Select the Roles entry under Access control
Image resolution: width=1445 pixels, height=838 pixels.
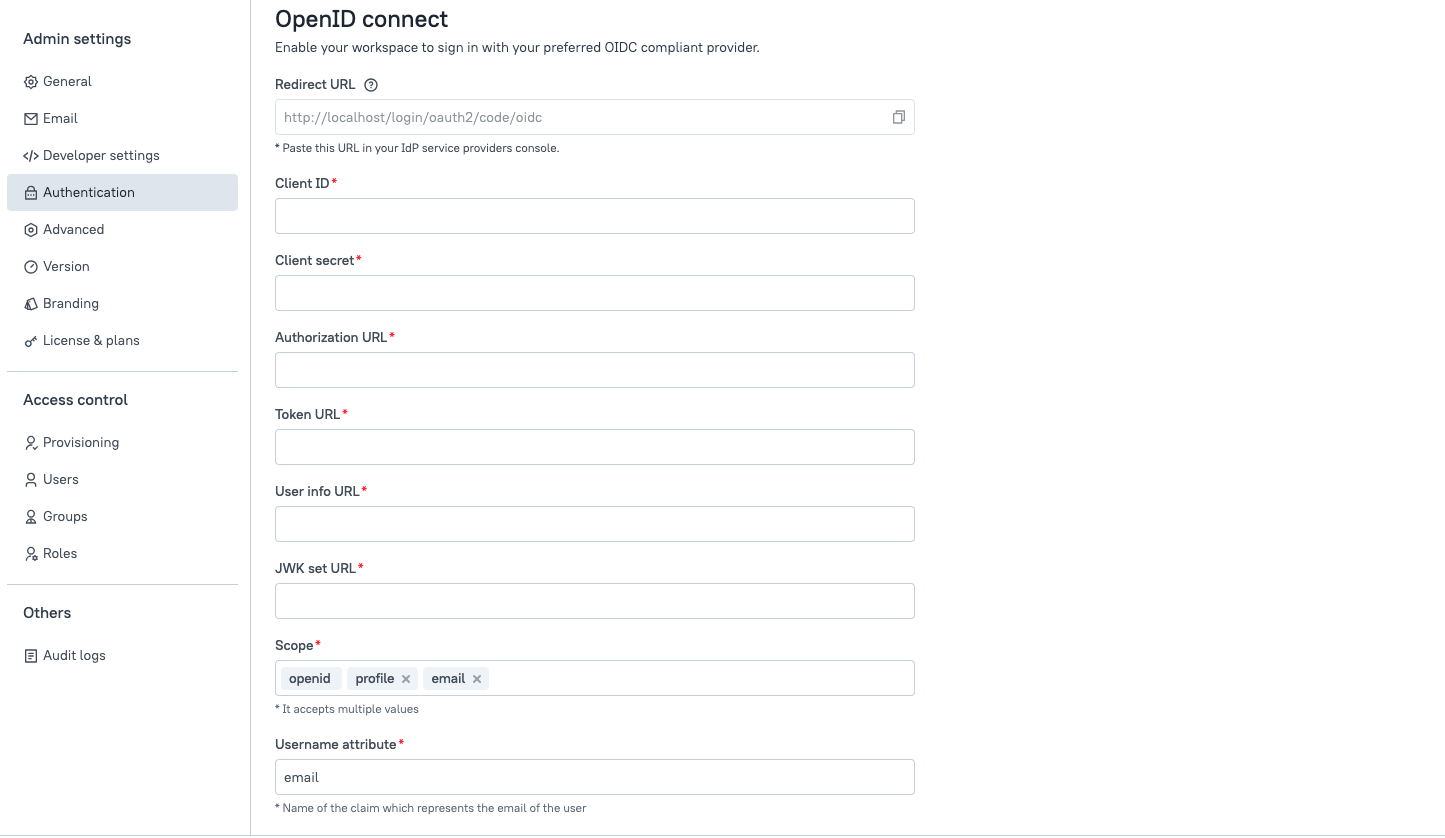click(x=60, y=553)
